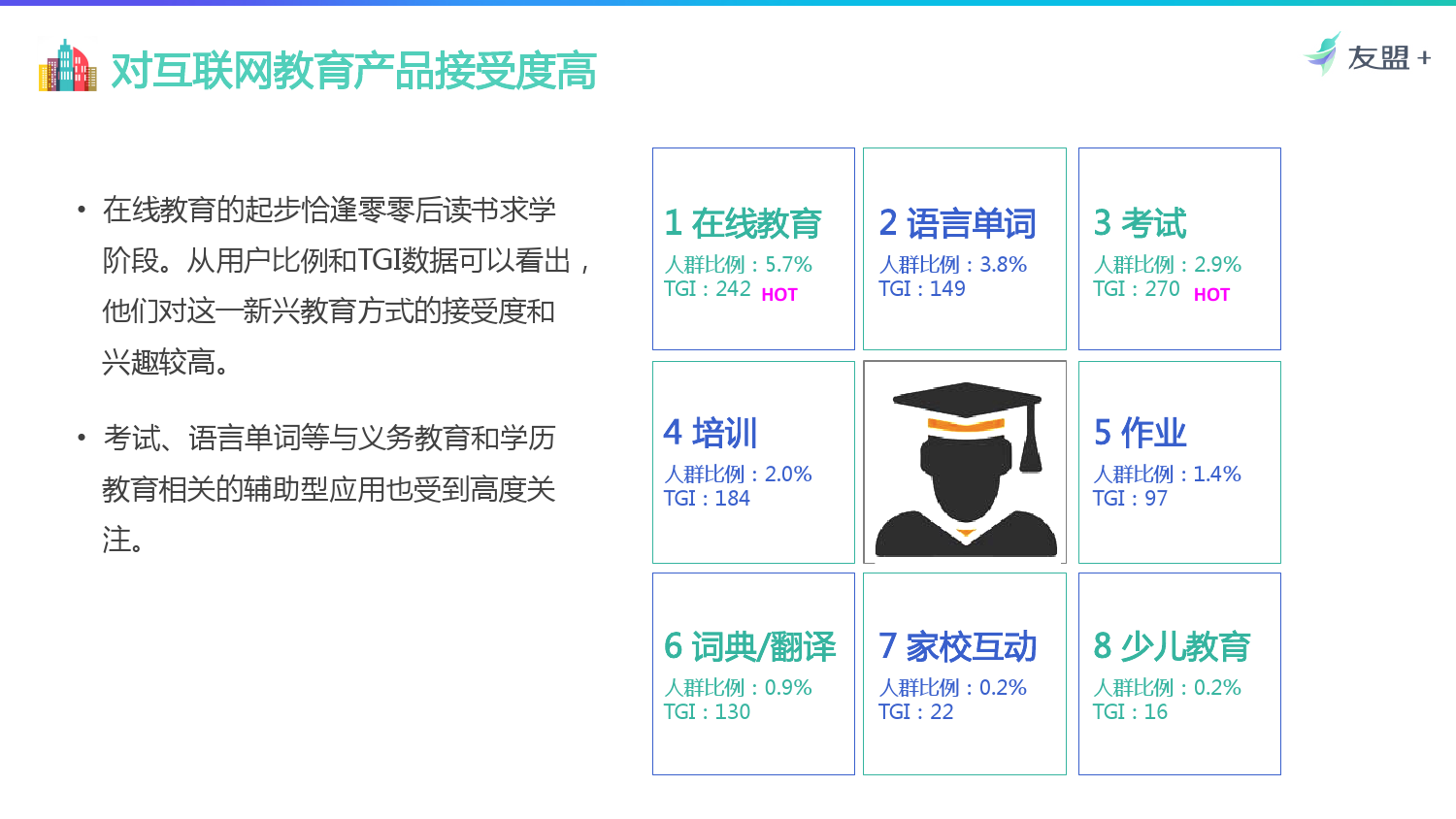Screen dimensions: 1456x819
Task: Select the 5 作业 tile heading
Action: click(1140, 433)
